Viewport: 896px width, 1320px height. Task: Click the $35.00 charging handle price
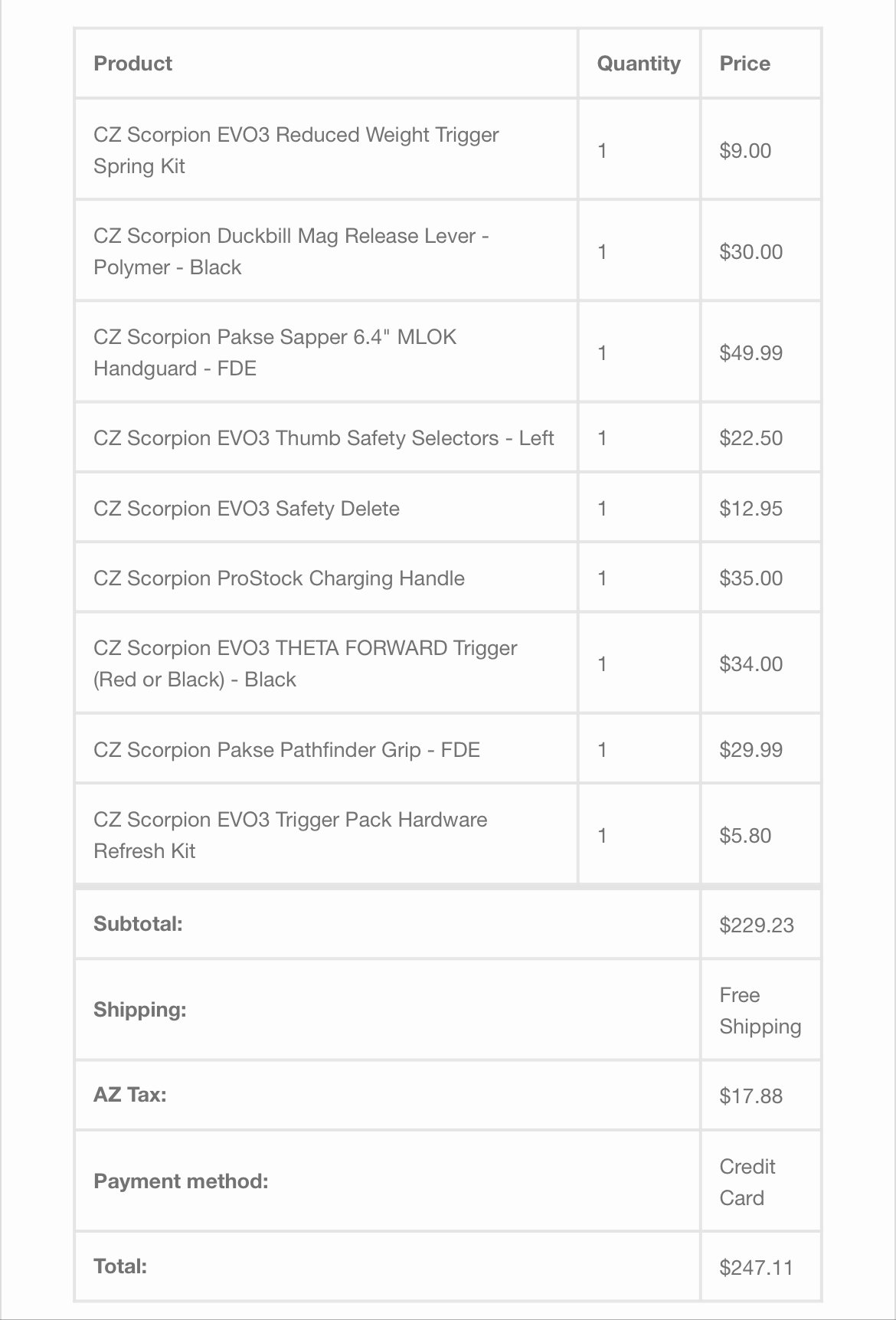pyautogui.click(x=750, y=578)
